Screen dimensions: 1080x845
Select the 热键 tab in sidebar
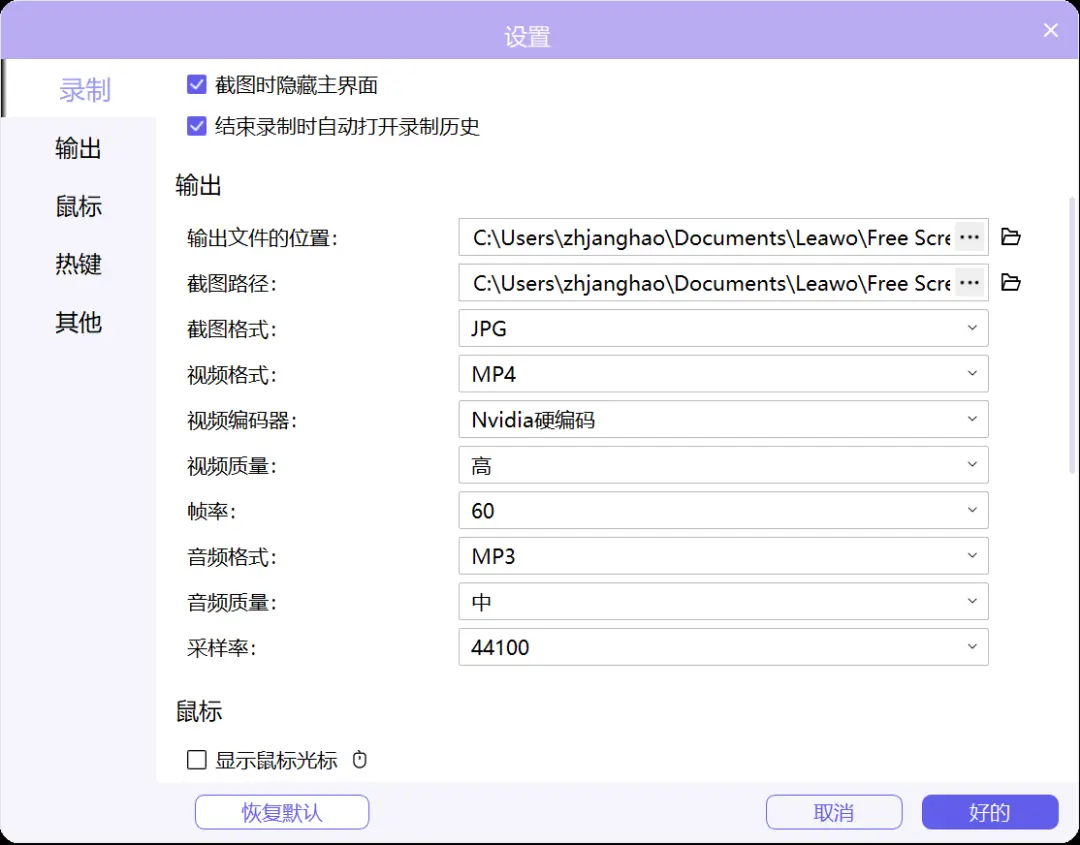tap(78, 264)
